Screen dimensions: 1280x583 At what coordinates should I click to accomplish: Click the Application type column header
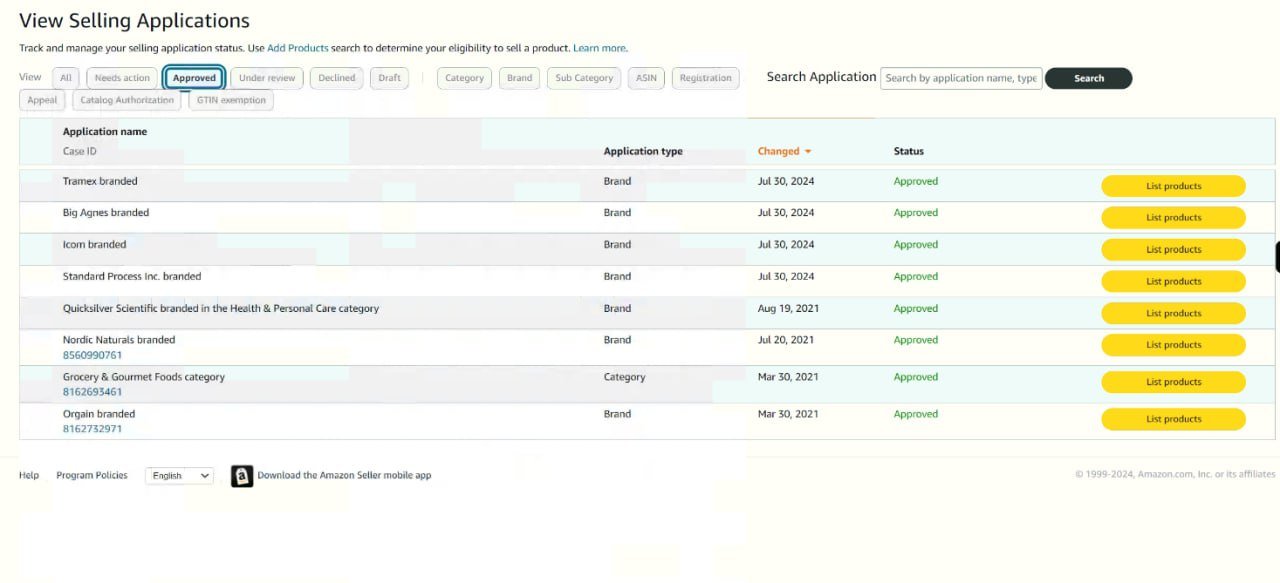coord(643,152)
